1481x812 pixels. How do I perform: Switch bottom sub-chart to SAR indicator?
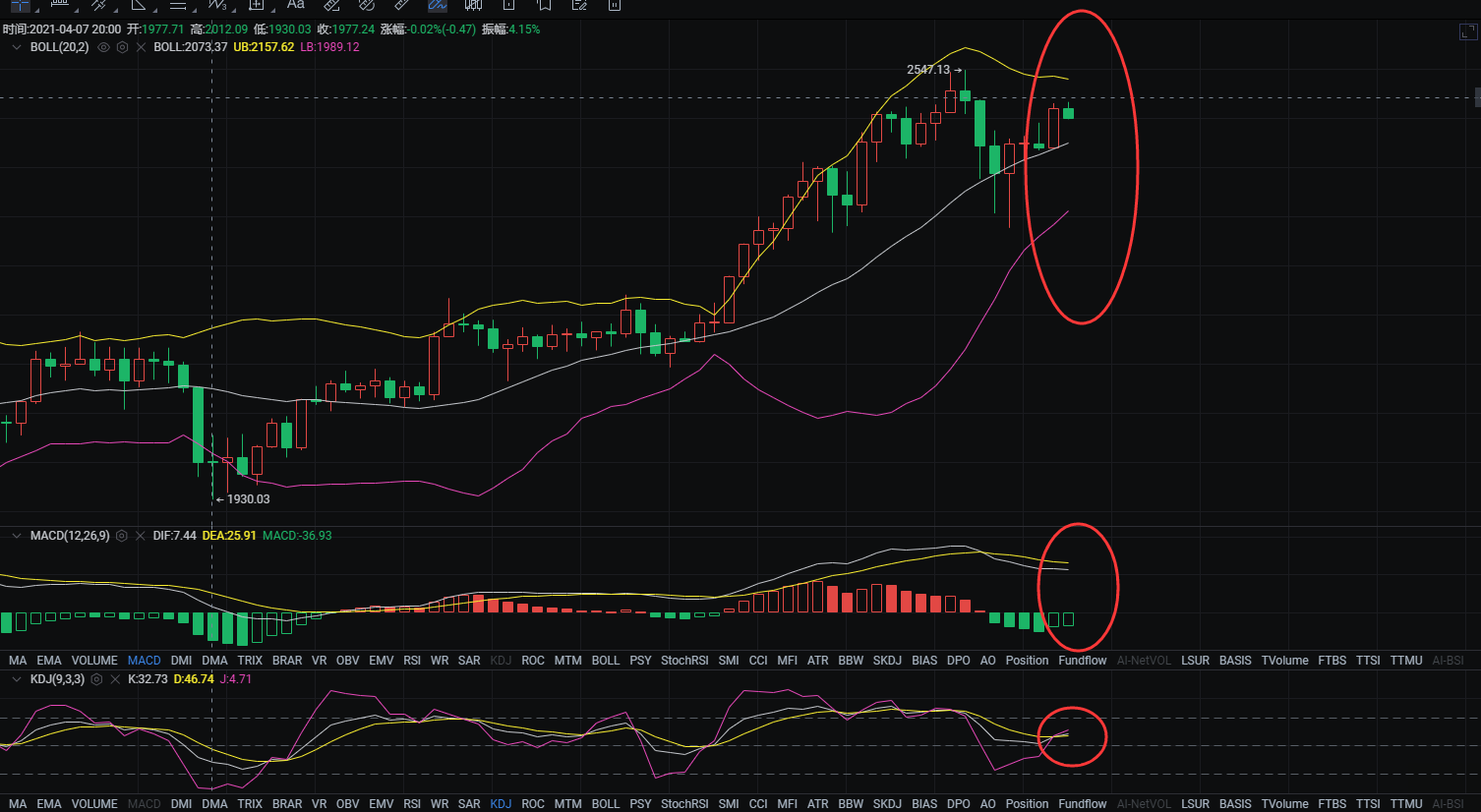click(469, 804)
